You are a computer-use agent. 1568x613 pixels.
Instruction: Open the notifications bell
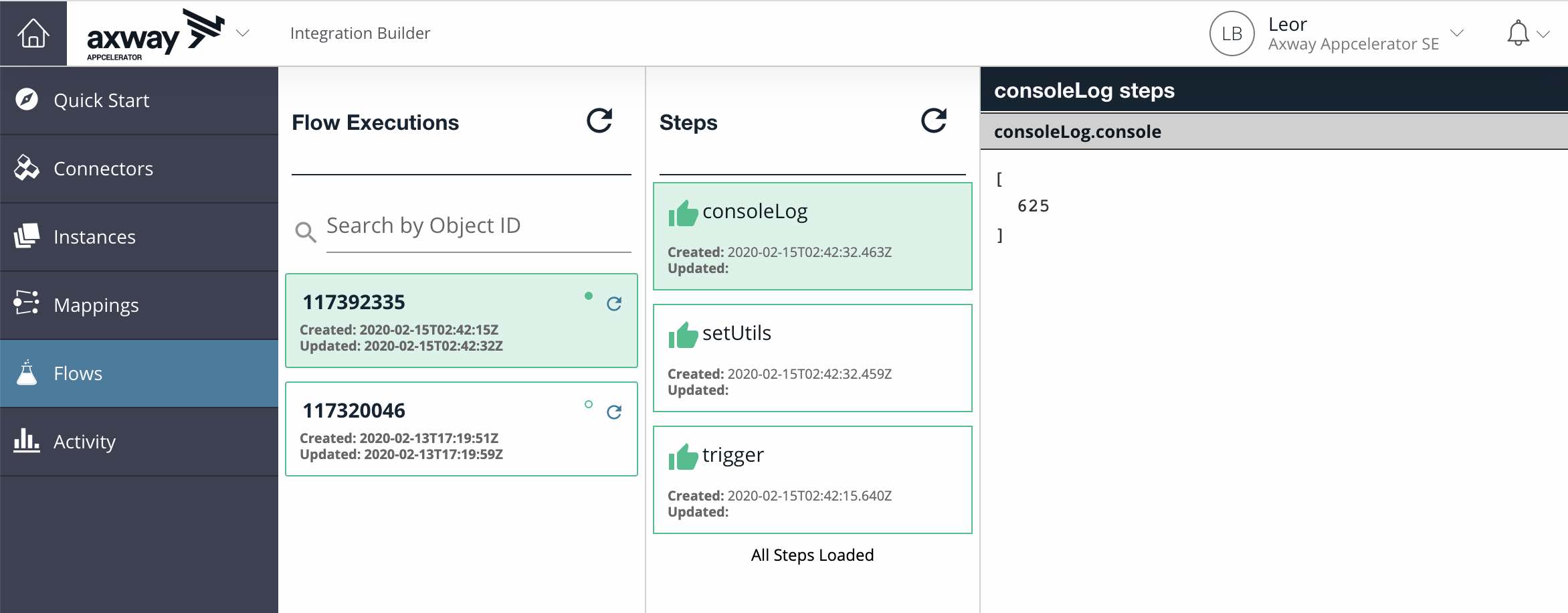(1518, 33)
